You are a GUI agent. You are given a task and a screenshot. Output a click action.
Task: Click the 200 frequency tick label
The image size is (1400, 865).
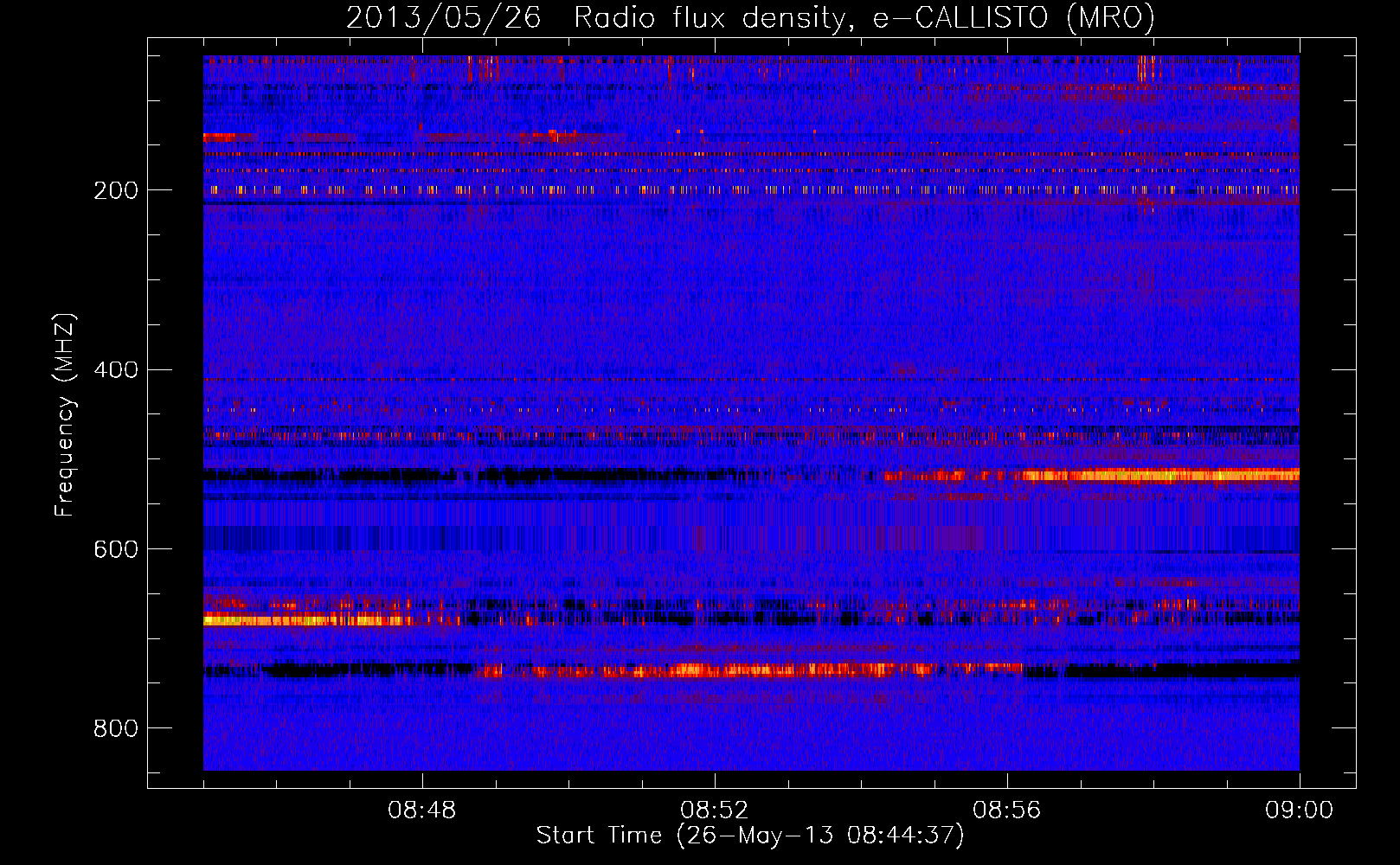tap(116, 190)
